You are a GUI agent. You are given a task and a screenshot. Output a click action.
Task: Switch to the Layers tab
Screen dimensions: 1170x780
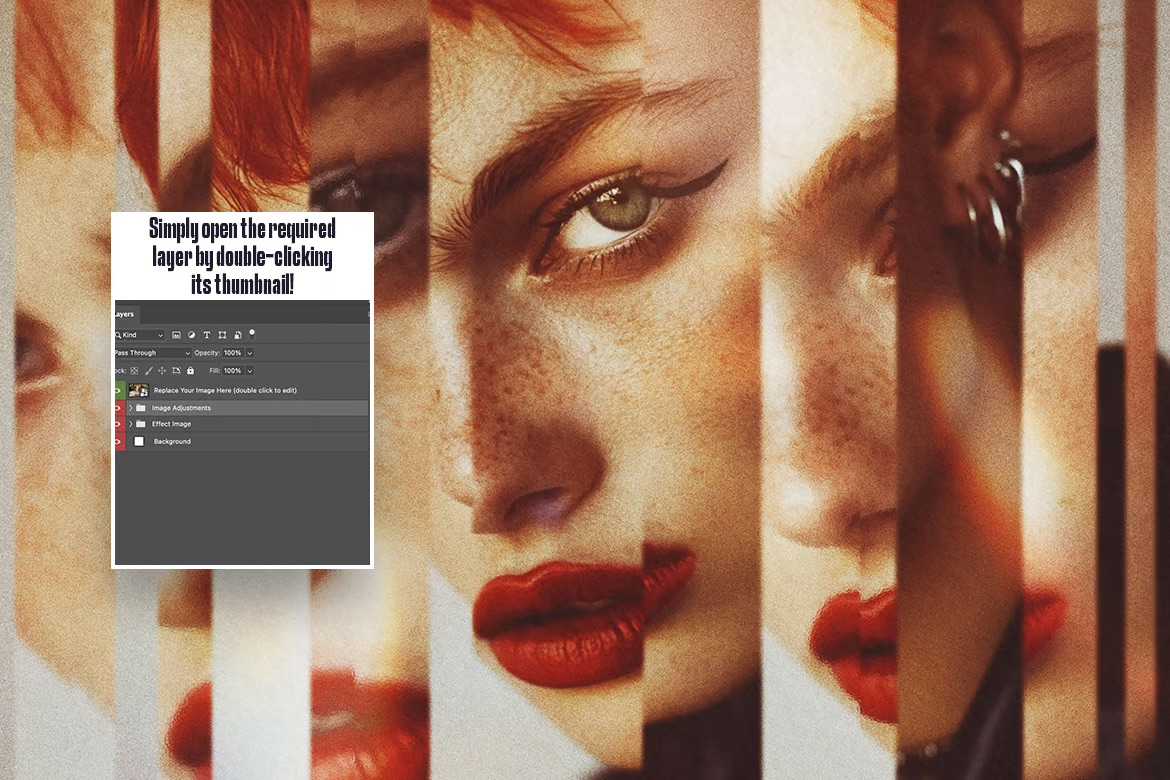[122, 314]
